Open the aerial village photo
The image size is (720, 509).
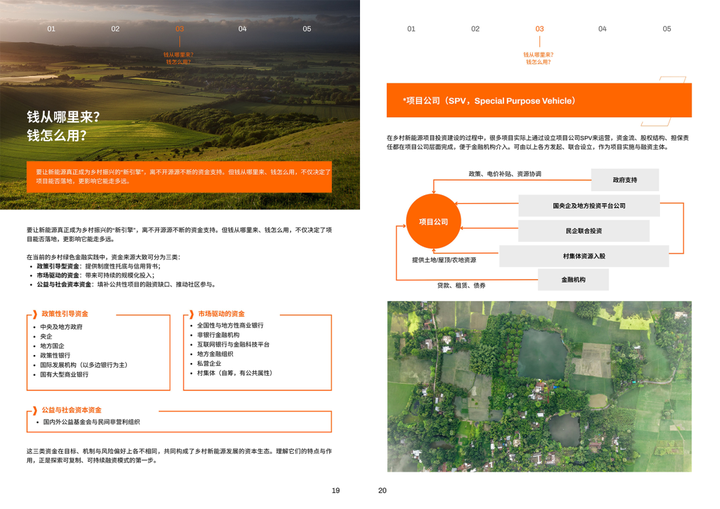[539, 386]
